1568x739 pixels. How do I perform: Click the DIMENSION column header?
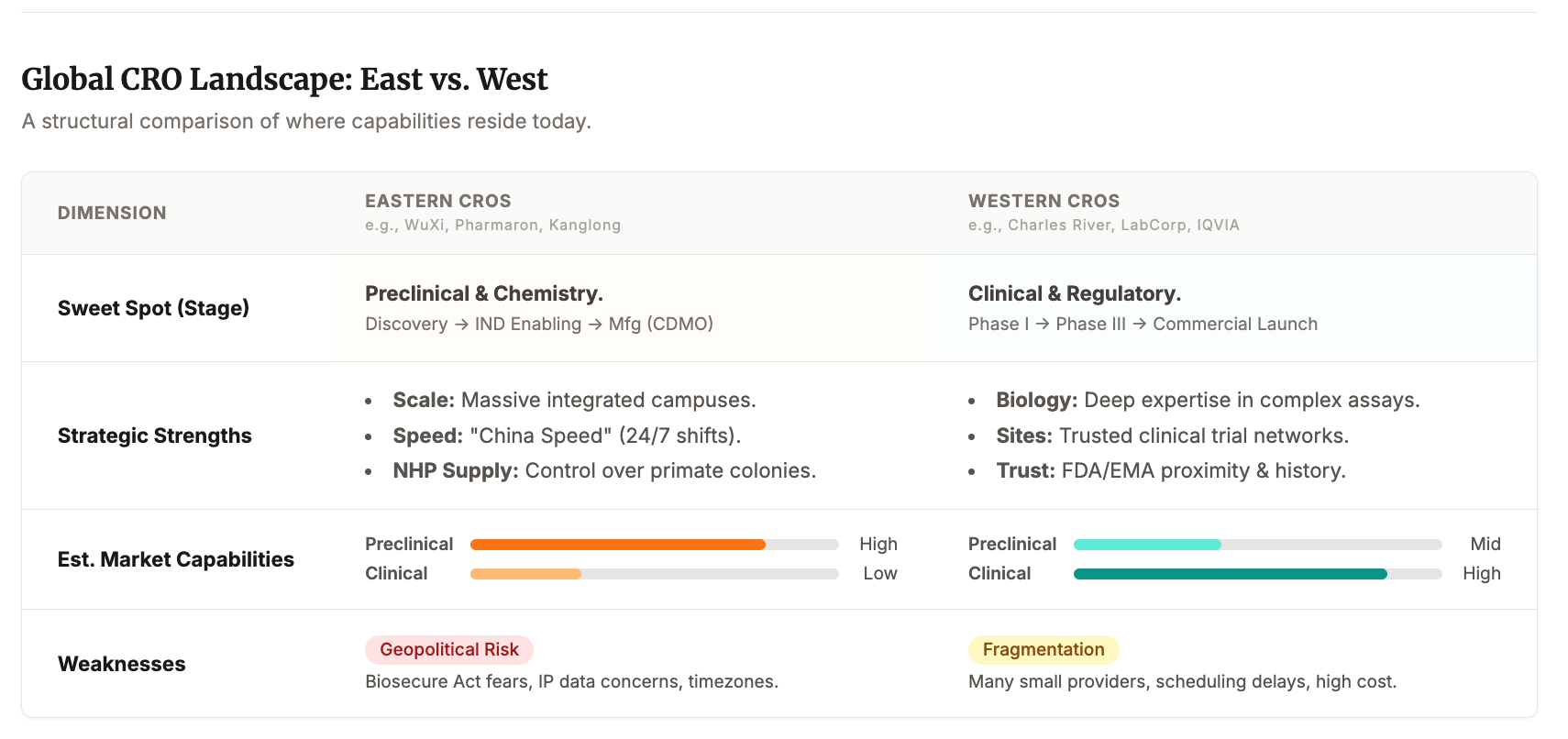(x=112, y=213)
